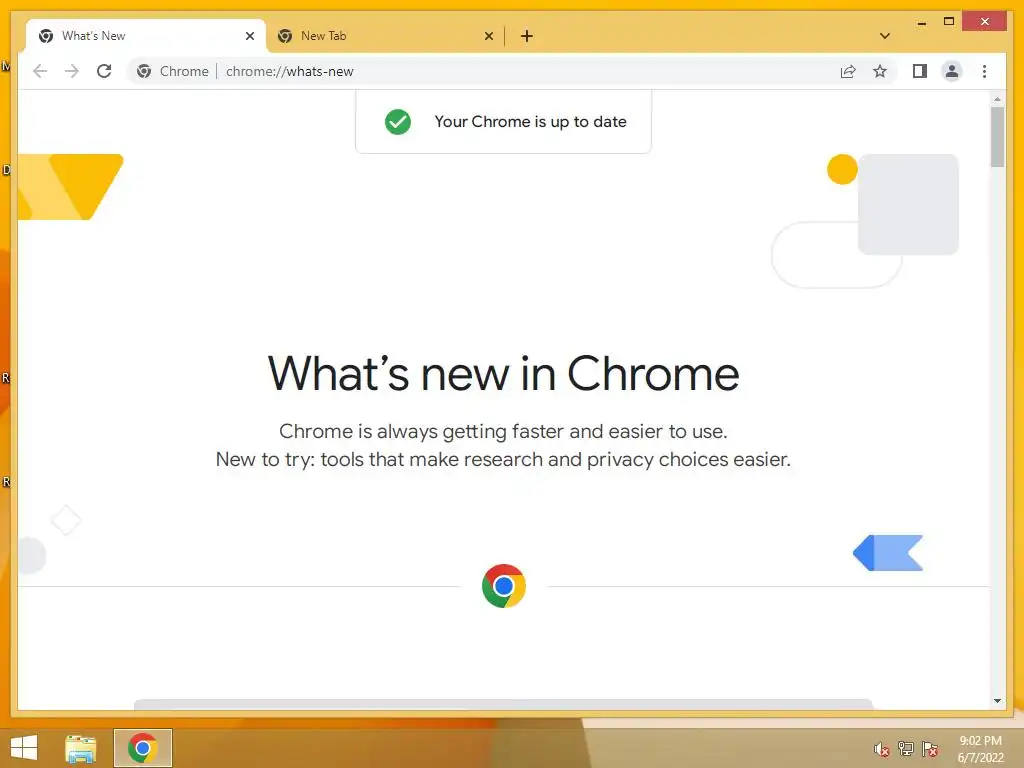View site info Chrome chip

173,71
